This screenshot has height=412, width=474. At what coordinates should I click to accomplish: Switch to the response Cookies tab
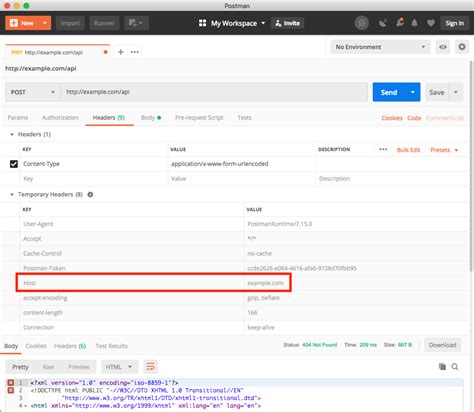coord(36,346)
